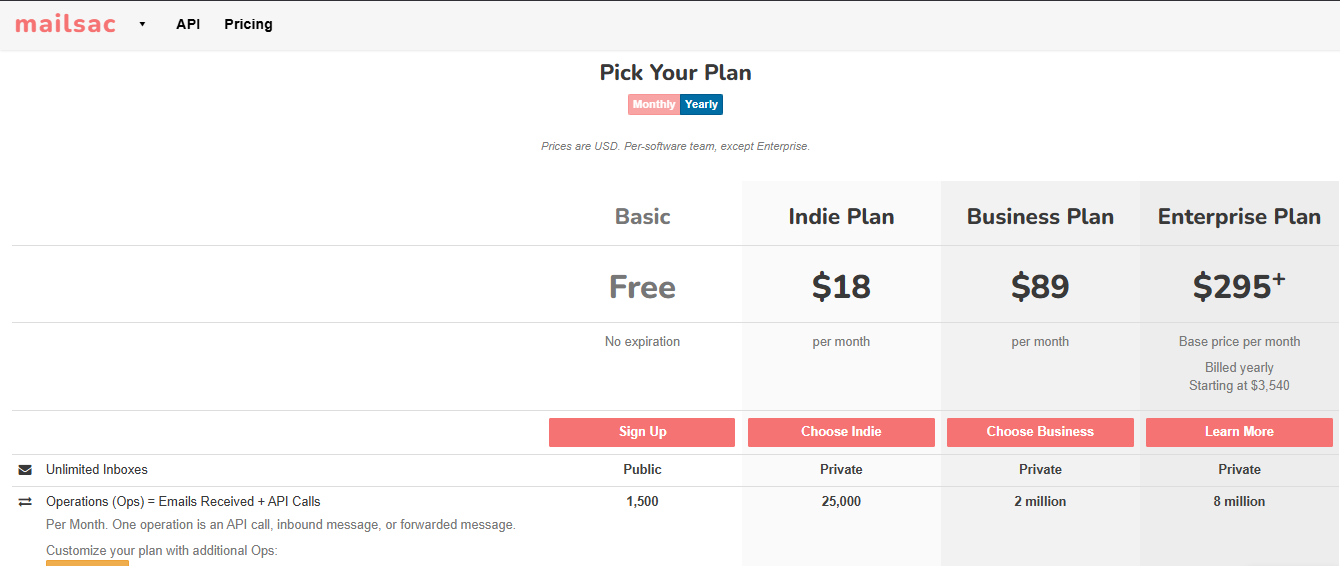
Task: Click the orange button under Customize your plan
Action: (87, 563)
